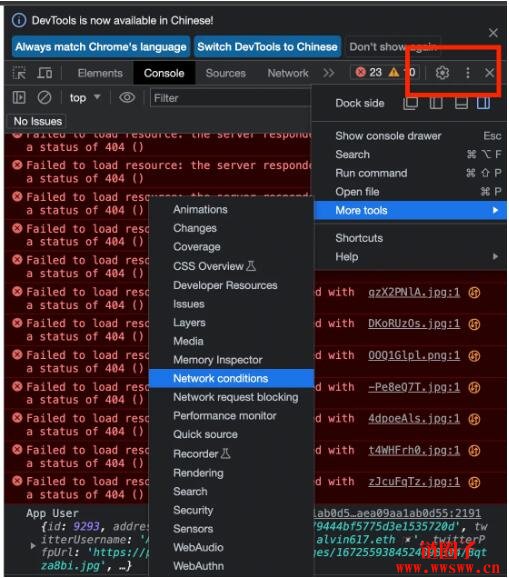Activate the inspect element picker icon
509x578 pixels.
click(x=19, y=73)
